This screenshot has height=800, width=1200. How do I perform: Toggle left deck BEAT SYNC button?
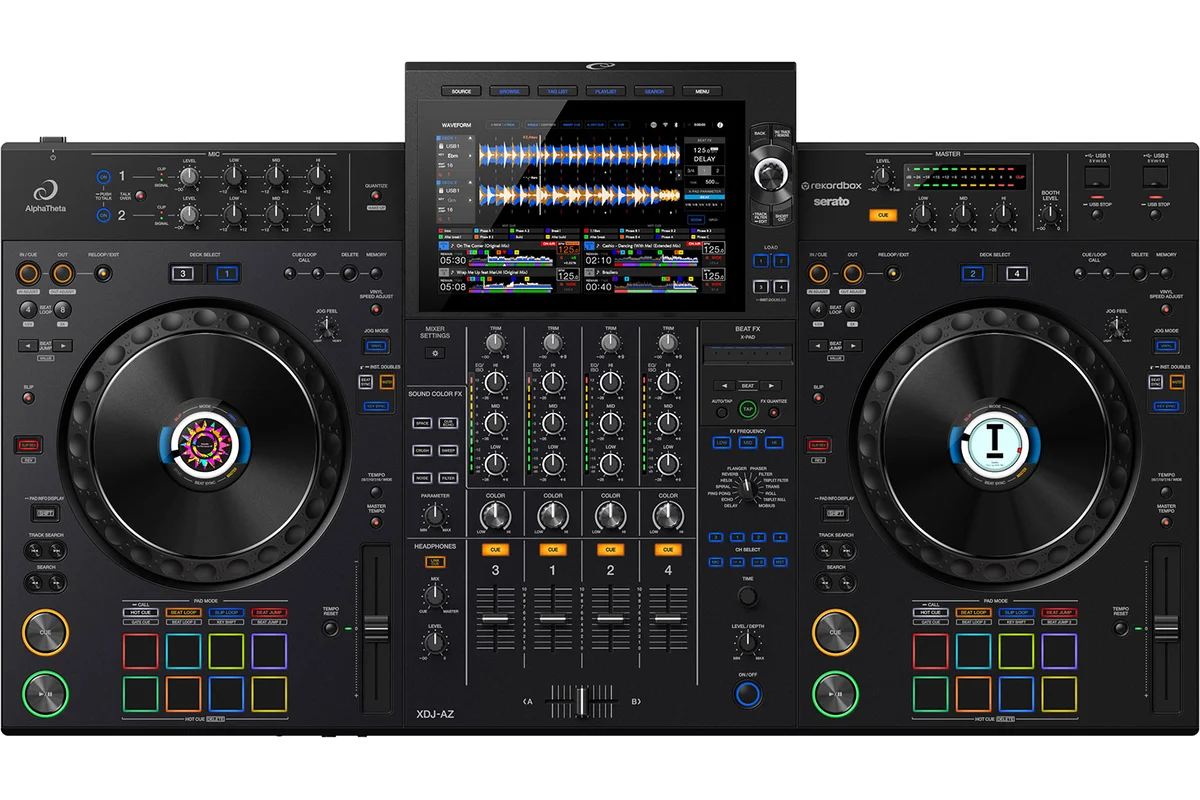pos(365,382)
